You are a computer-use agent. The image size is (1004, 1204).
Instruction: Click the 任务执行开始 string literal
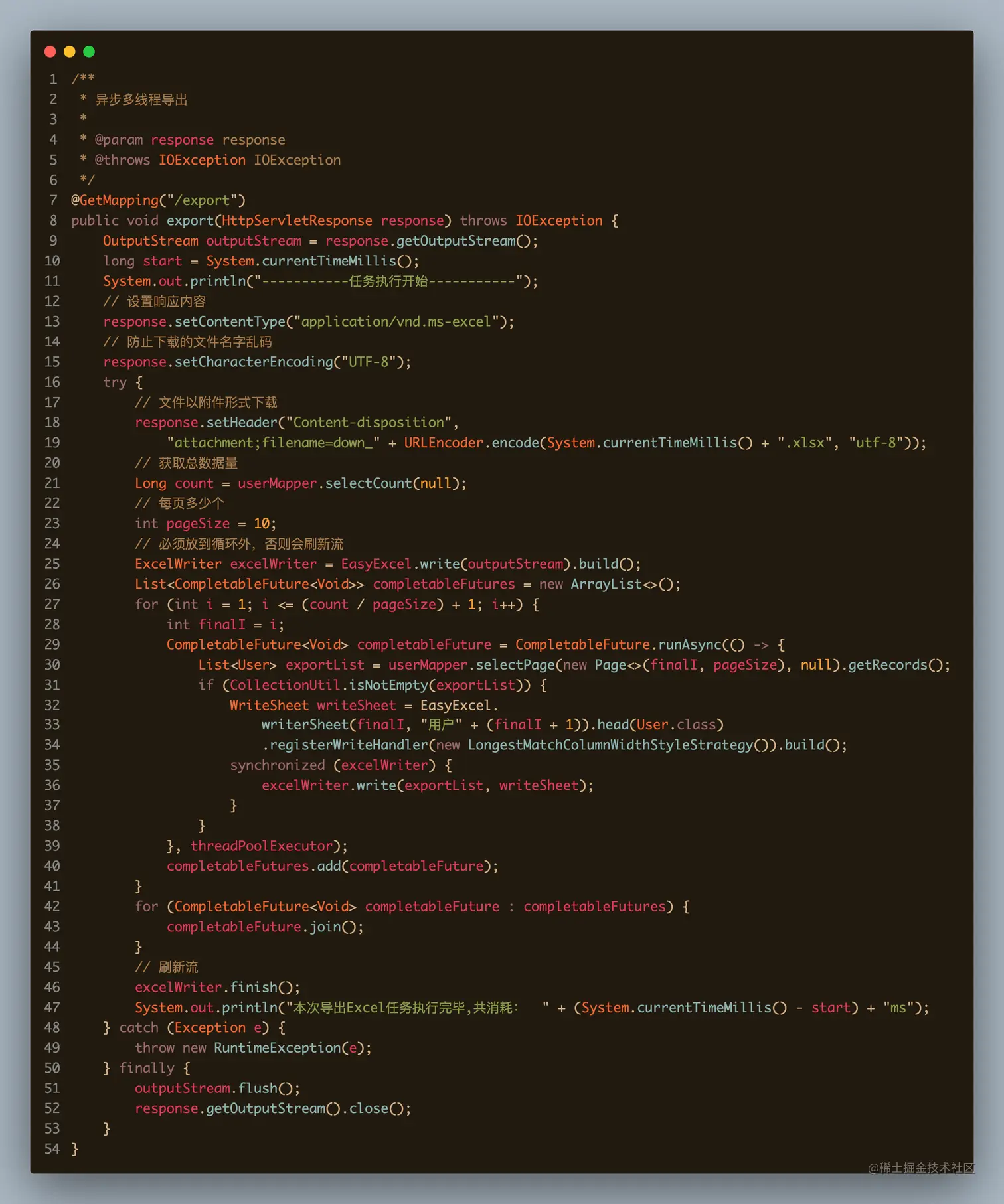tap(389, 281)
